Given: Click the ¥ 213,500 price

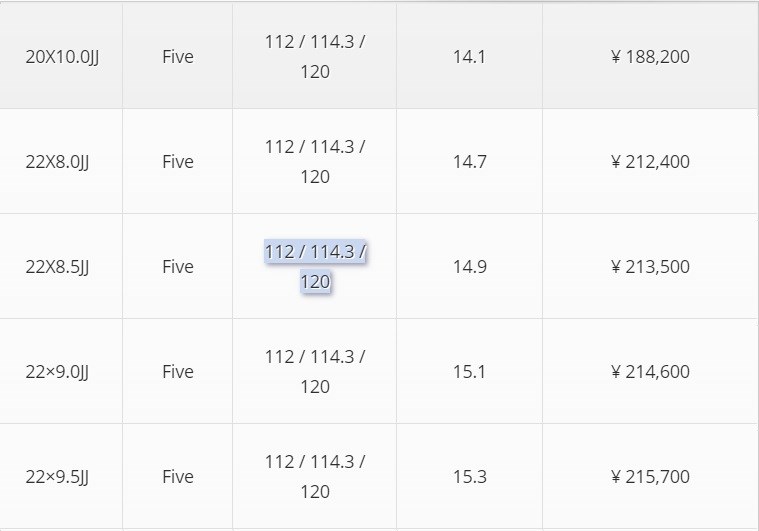Looking at the screenshot, I should coord(650,267).
